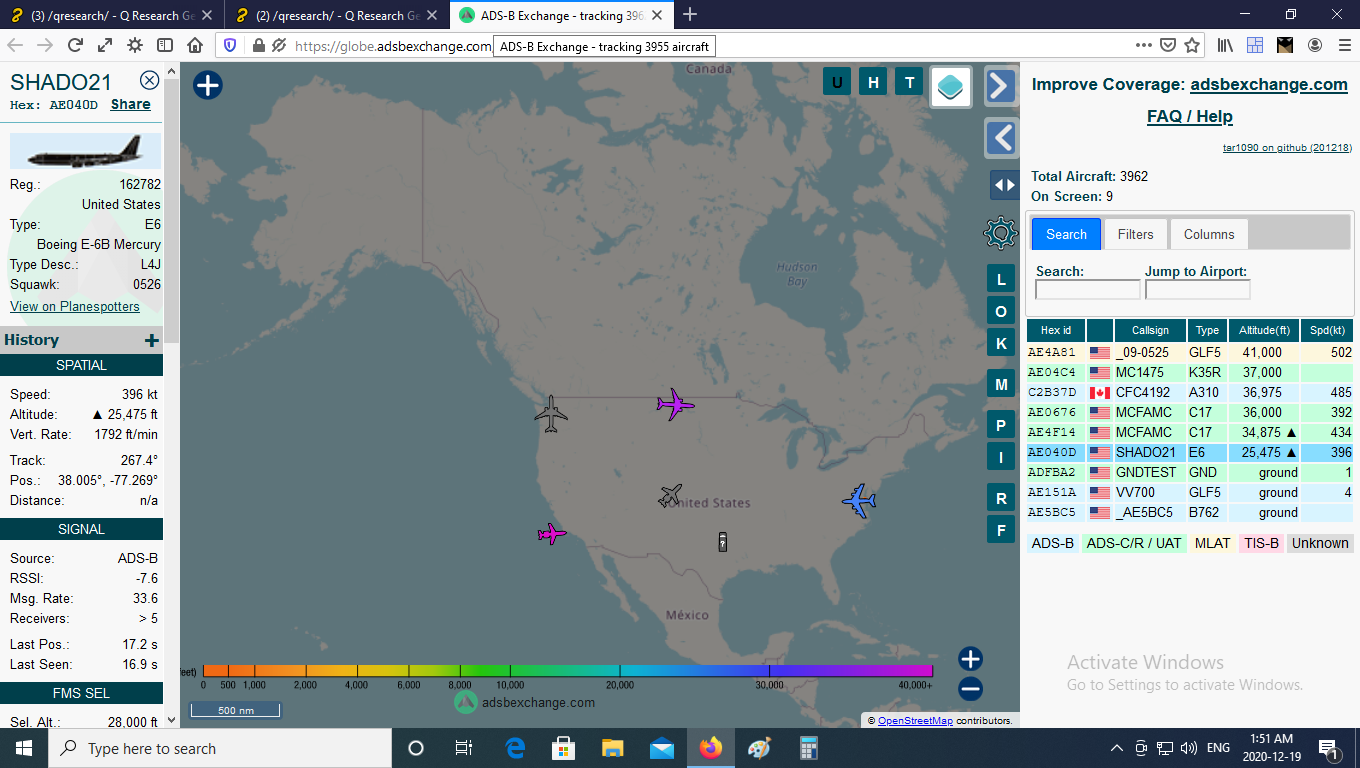Open Firefox from the taskbar
This screenshot has height=768, width=1360.
tap(711, 748)
